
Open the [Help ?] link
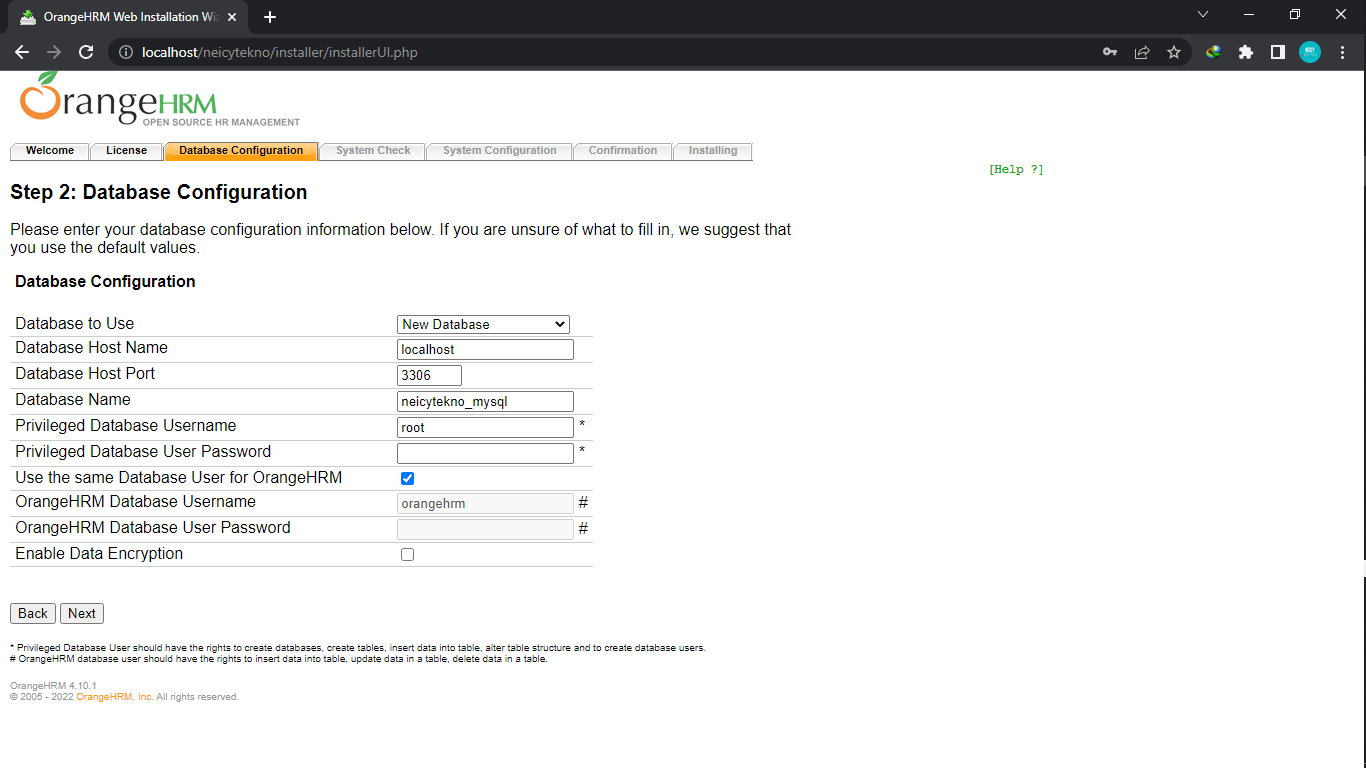(1016, 170)
